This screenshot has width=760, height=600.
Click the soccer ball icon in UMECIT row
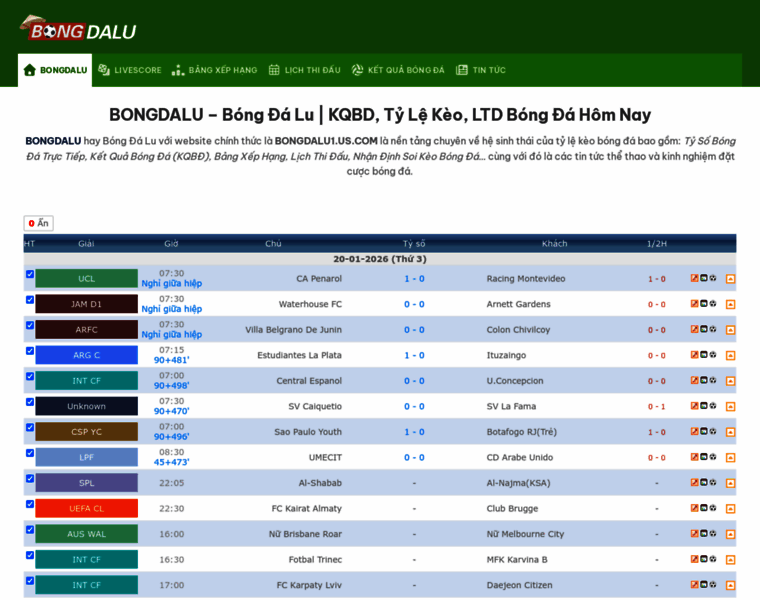[x=713, y=457]
